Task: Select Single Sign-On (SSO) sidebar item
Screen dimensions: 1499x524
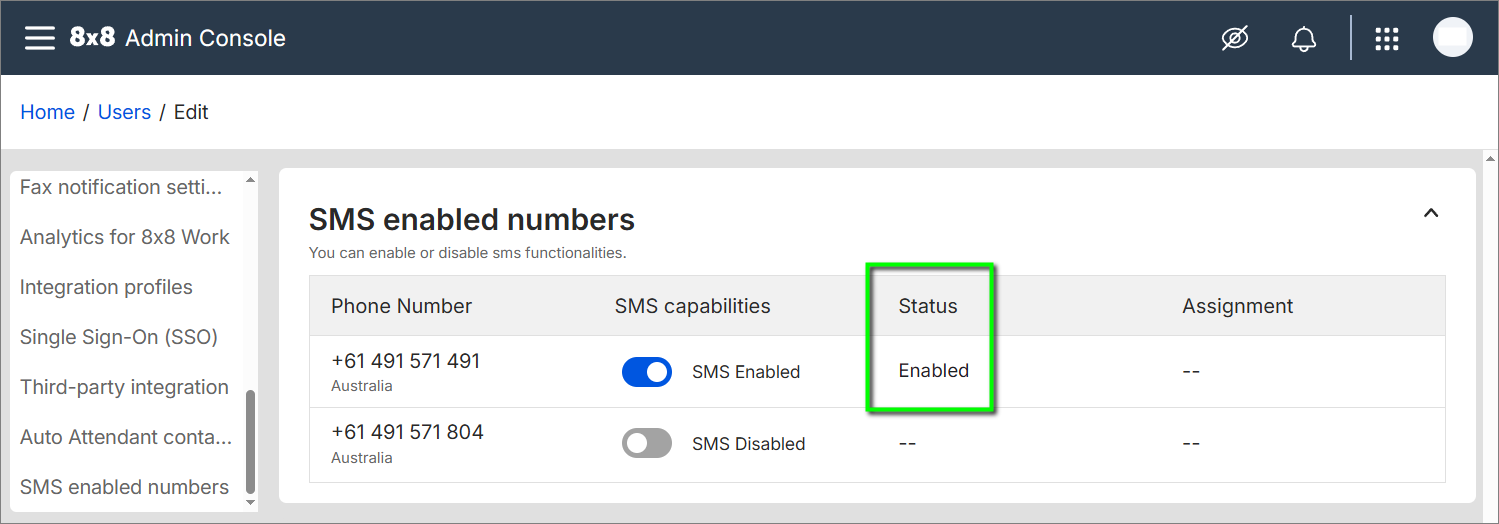Action: (119, 337)
